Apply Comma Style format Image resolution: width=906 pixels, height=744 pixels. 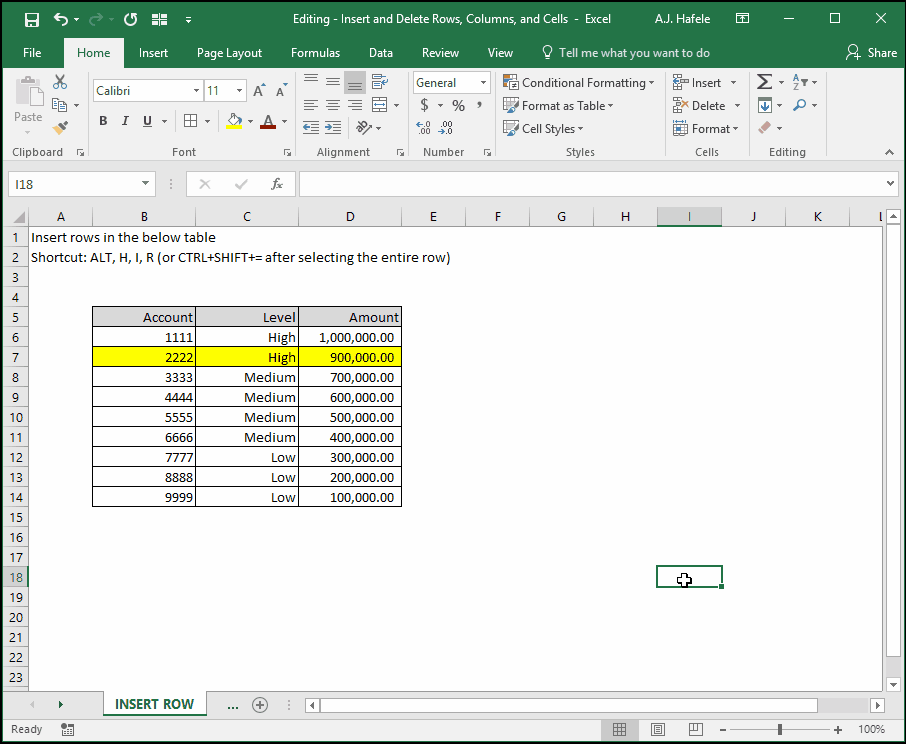click(479, 105)
